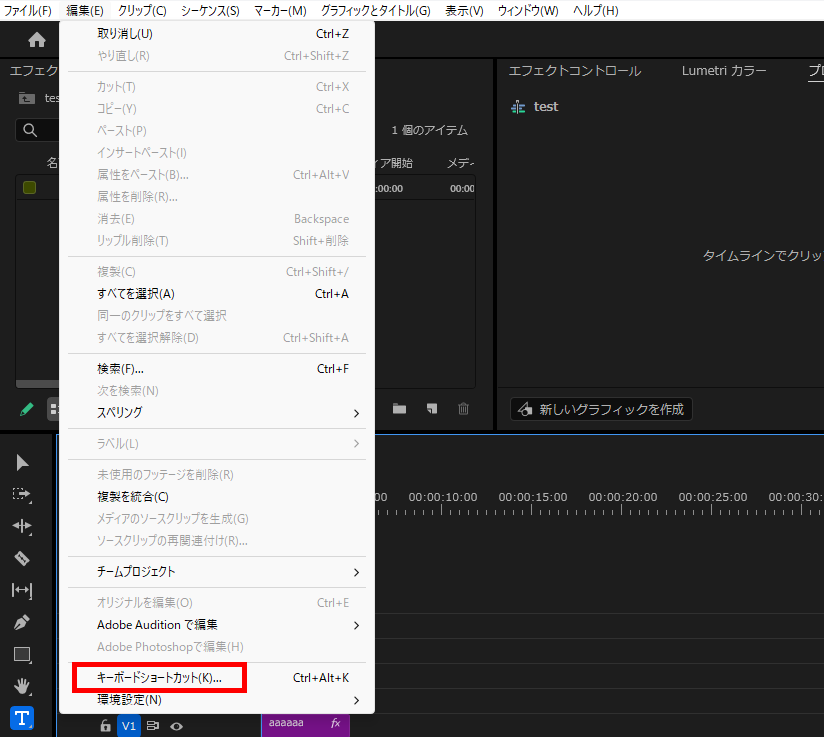Click the trash delete icon in project panel
Screen dimensions: 824x737
[463, 408]
